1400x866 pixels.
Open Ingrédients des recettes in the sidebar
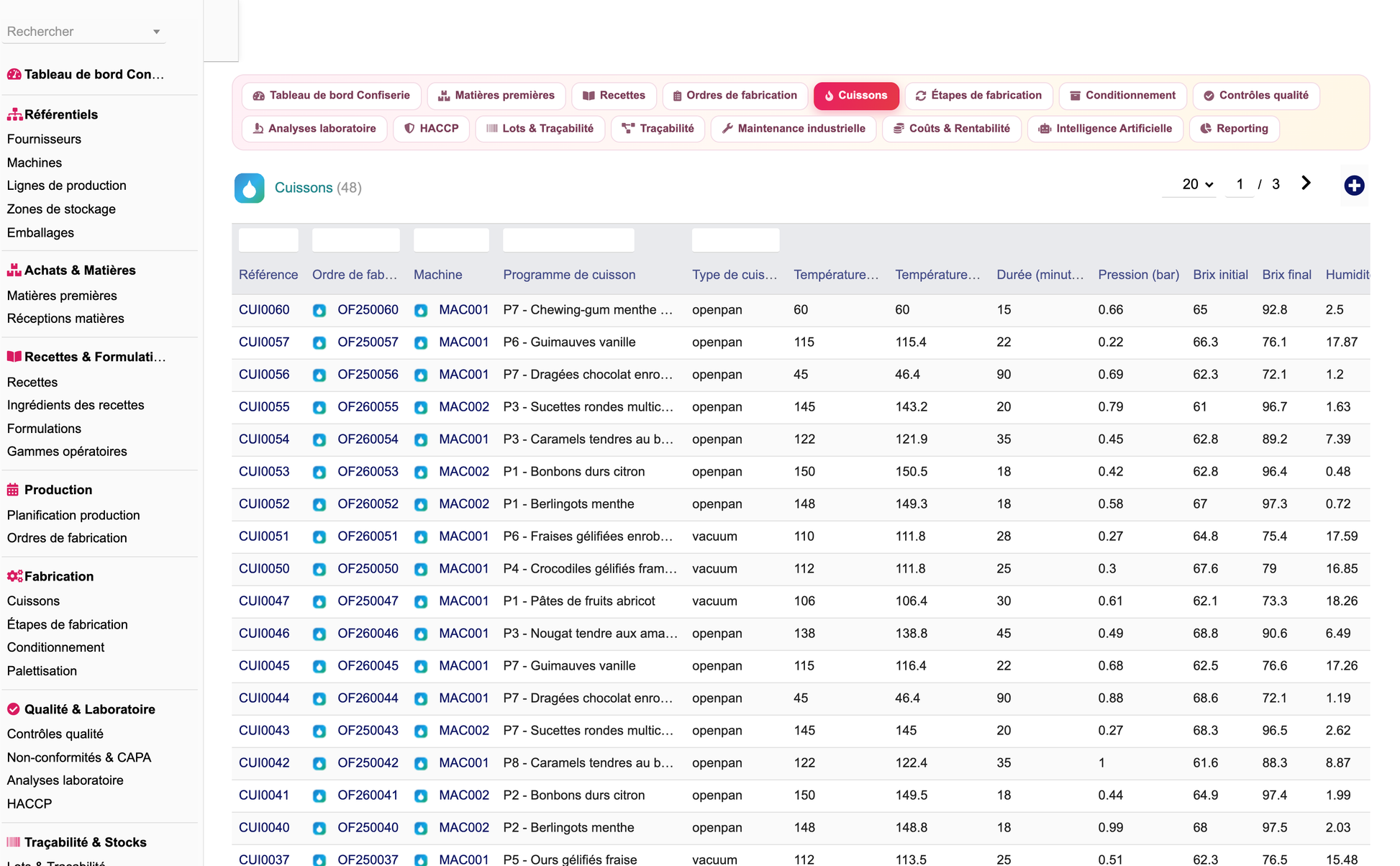point(76,406)
